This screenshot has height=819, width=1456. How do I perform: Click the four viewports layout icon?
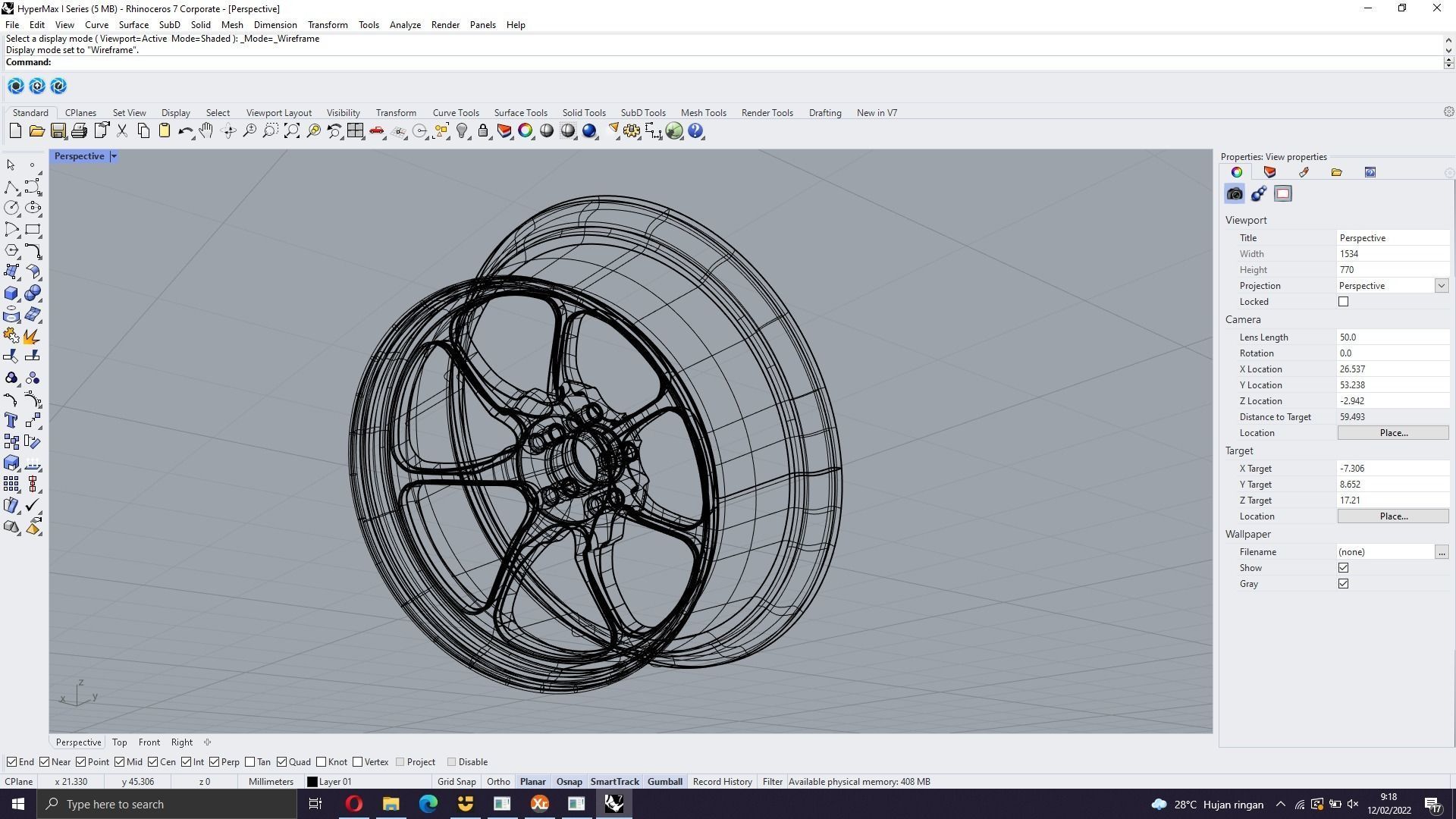tap(356, 131)
